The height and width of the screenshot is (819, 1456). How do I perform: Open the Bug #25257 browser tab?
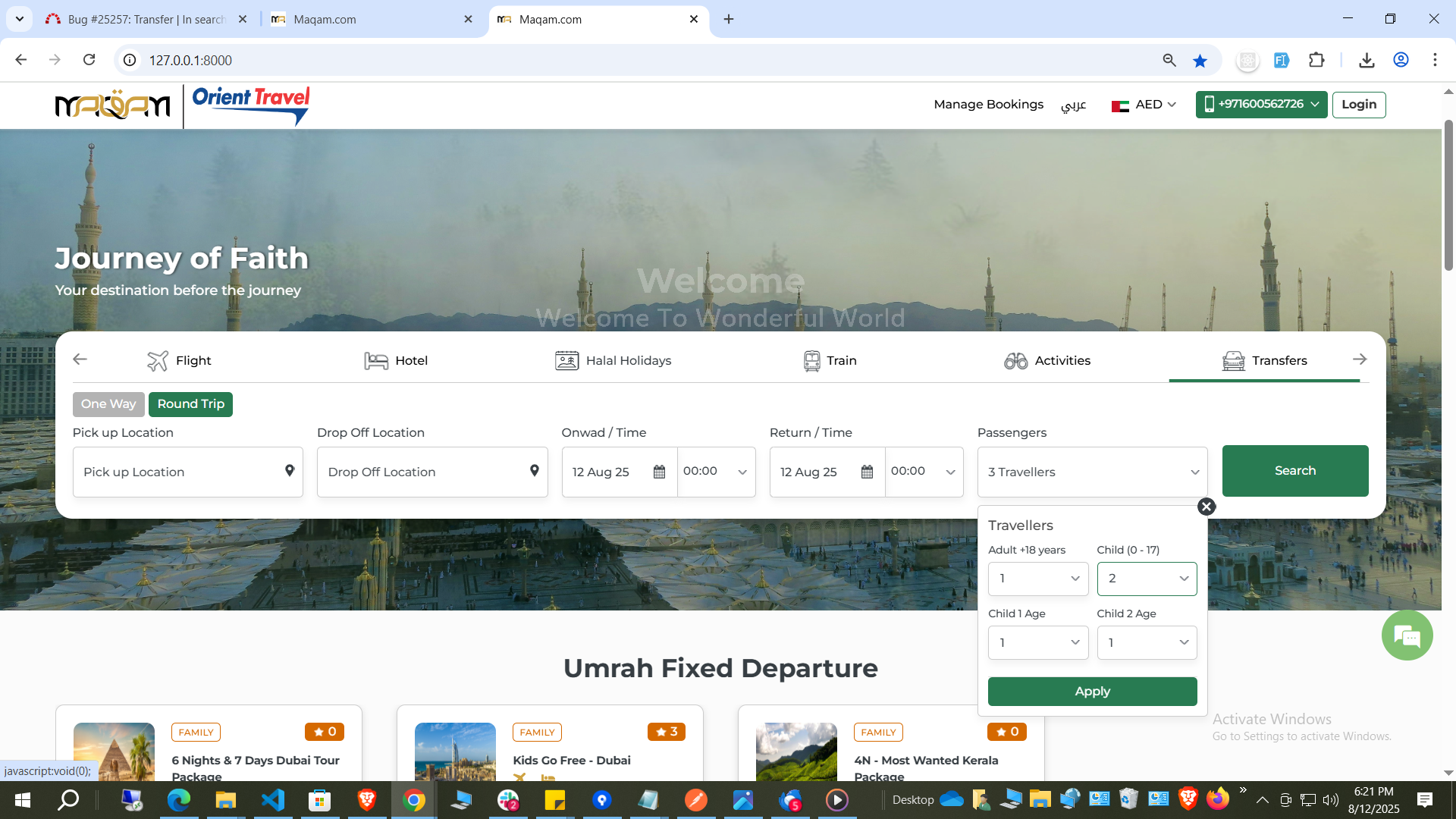[146, 19]
